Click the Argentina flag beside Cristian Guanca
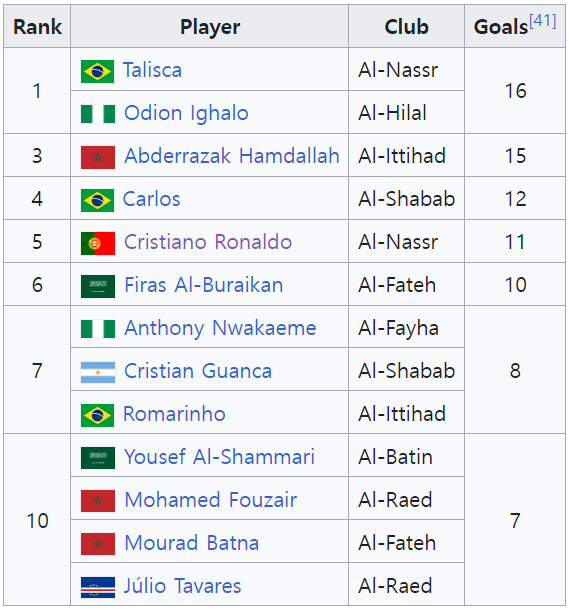569x610 pixels. point(98,372)
